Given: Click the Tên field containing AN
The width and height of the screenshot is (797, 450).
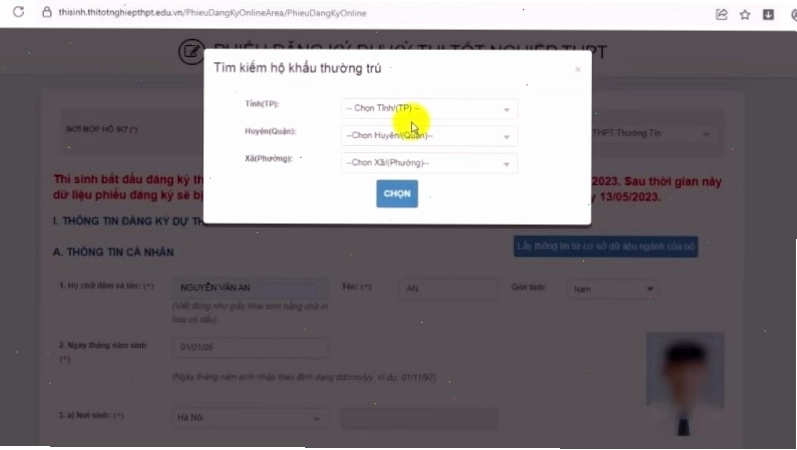Looking at the screenshot, I should [x=448, y=288].
